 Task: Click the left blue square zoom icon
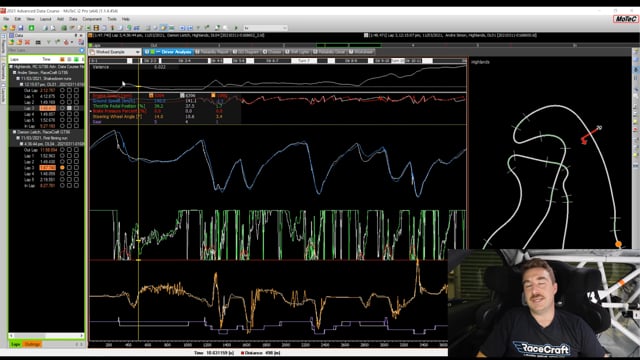click(x=182, y=28)
